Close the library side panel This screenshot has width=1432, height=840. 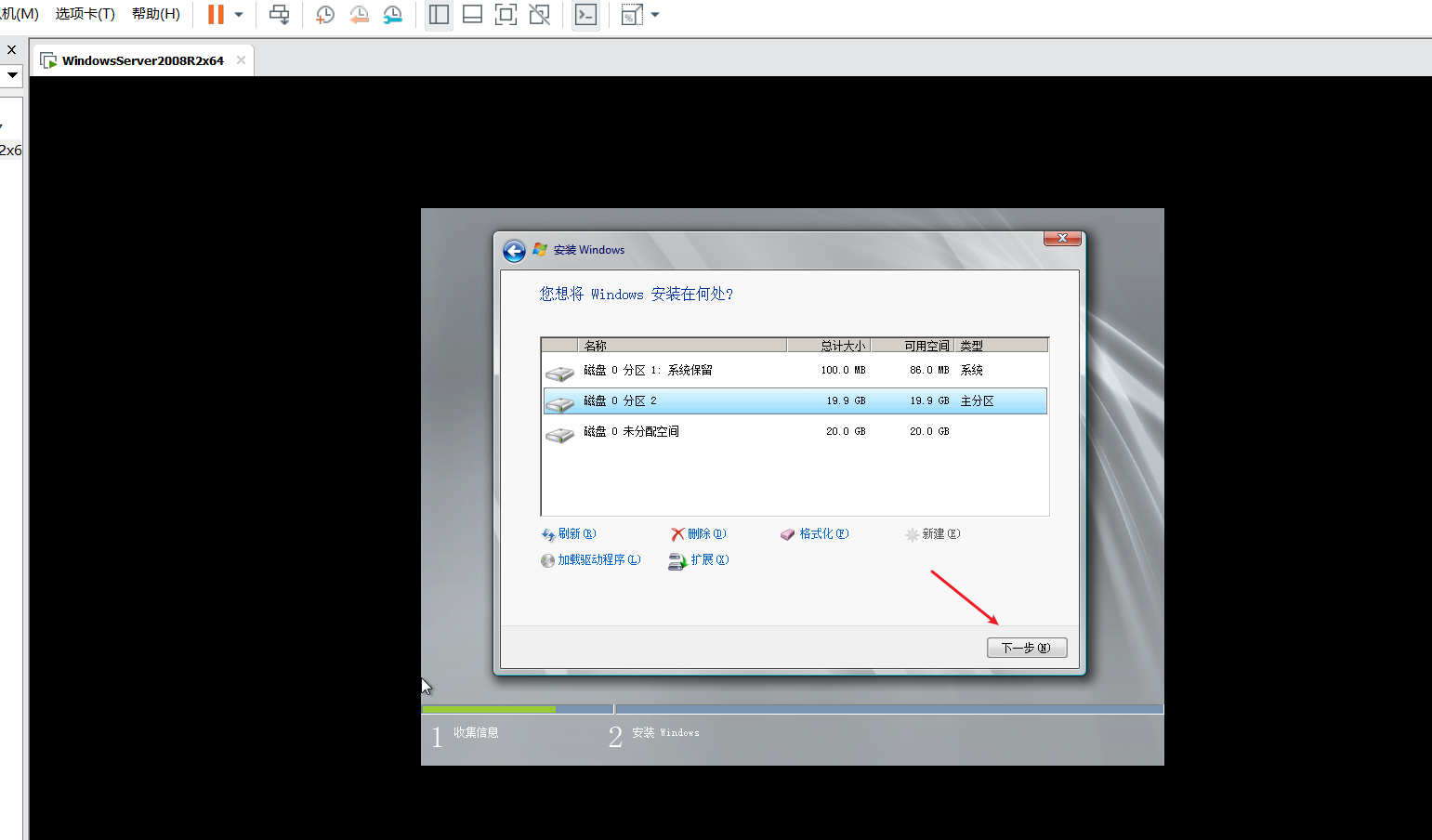pos(11,49)
